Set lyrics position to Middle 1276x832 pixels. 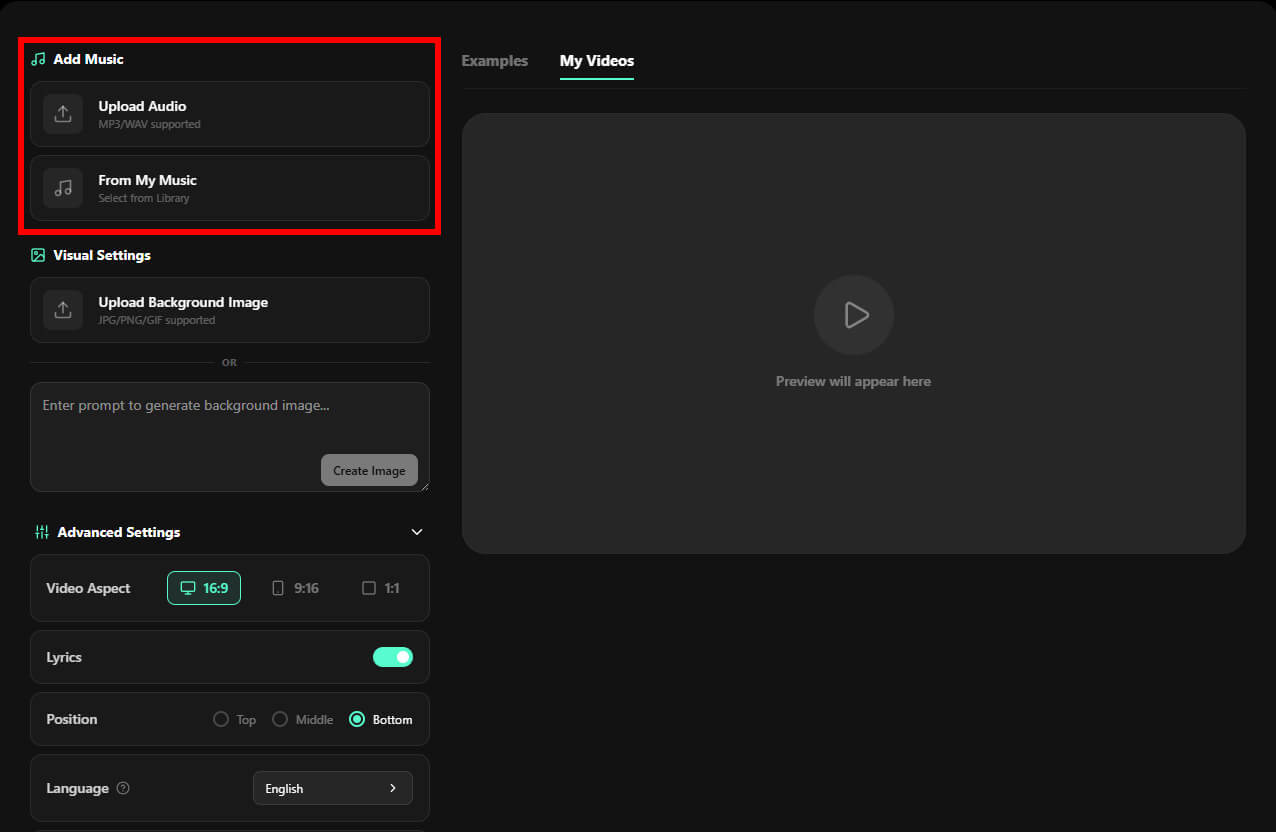[303, 719]
